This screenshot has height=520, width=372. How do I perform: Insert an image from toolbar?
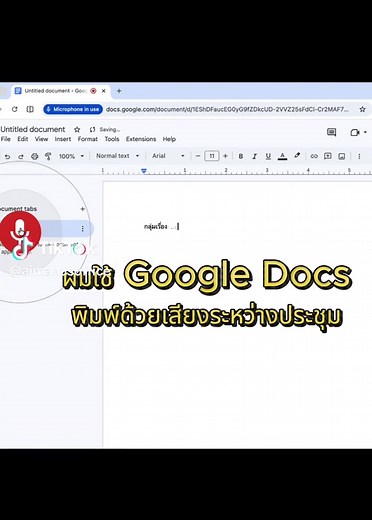point(342,156)
